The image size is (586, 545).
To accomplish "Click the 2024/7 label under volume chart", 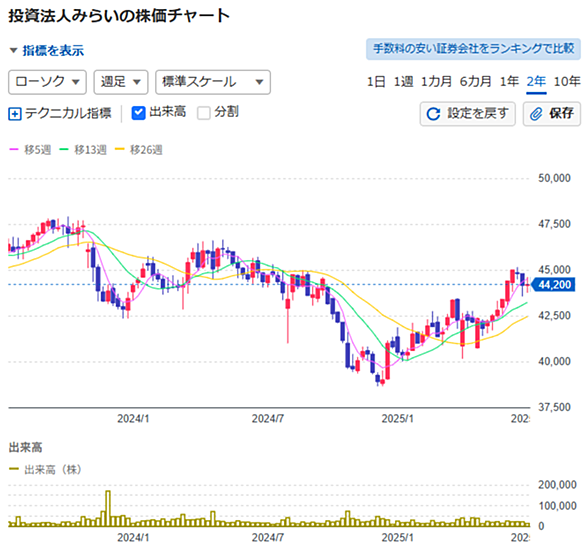I will coord(268,538).
